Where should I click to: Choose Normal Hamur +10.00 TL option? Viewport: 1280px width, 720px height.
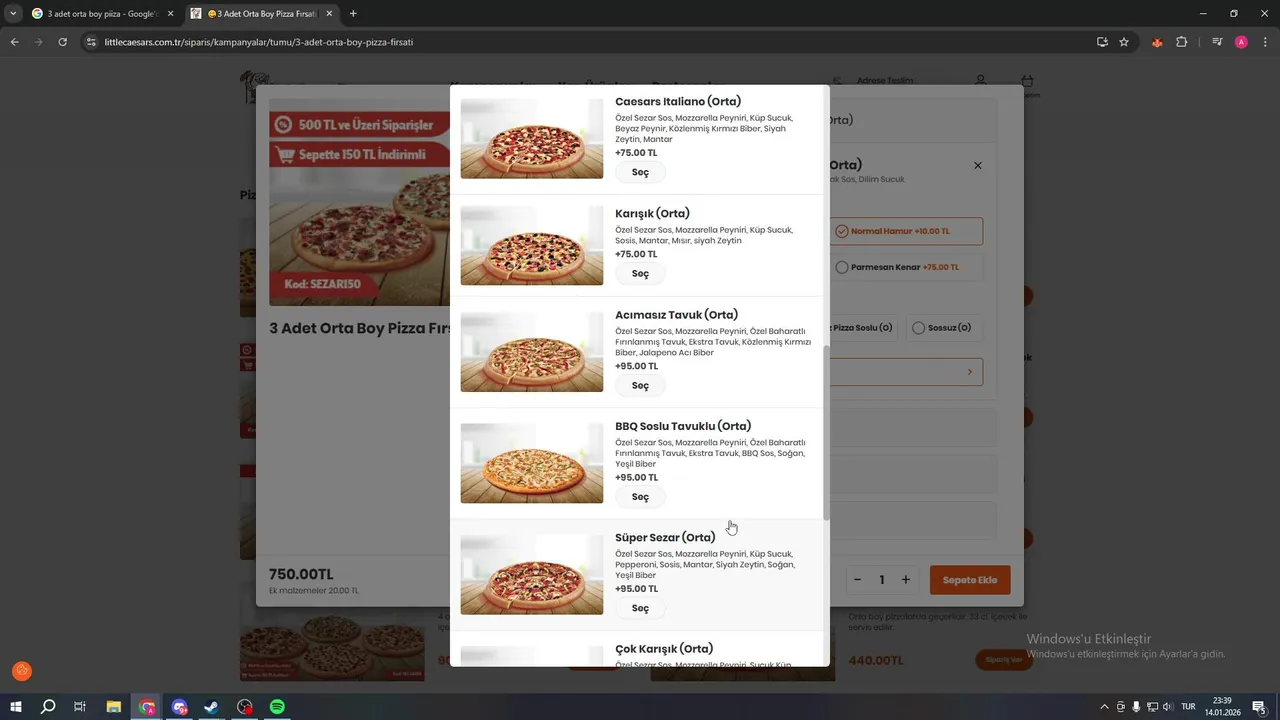(x=906, y=231)
